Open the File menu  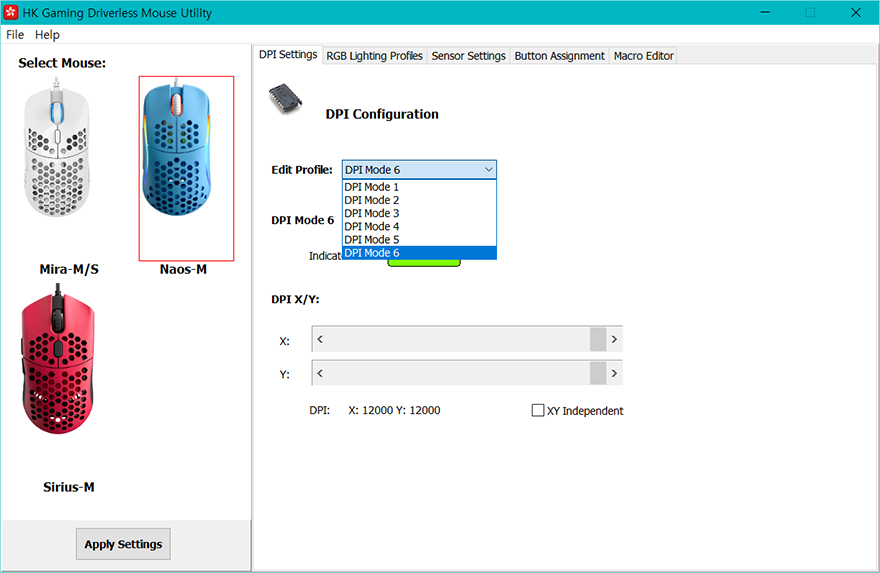click(15, 35)
